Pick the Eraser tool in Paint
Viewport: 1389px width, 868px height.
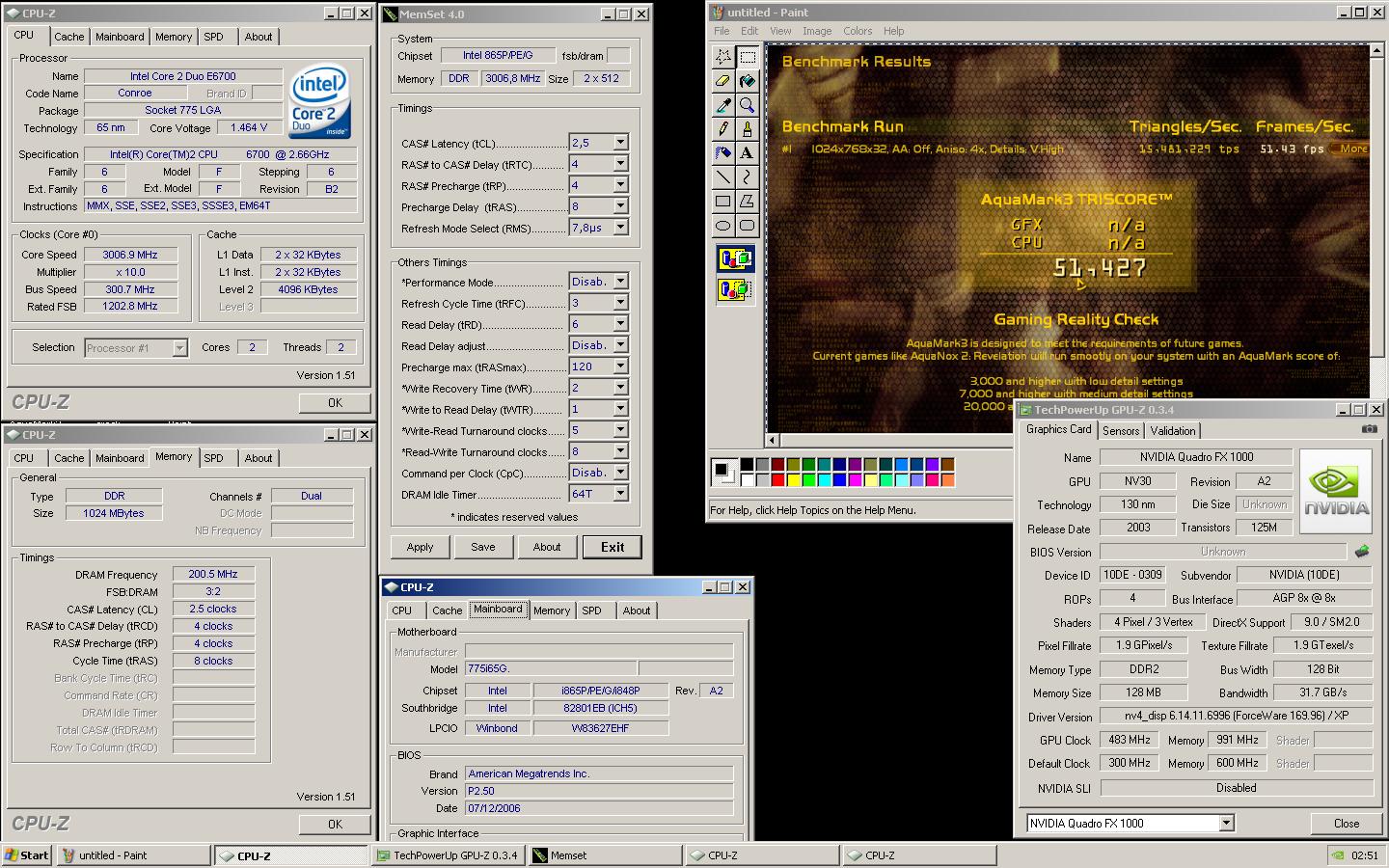[x=723, y=81]
